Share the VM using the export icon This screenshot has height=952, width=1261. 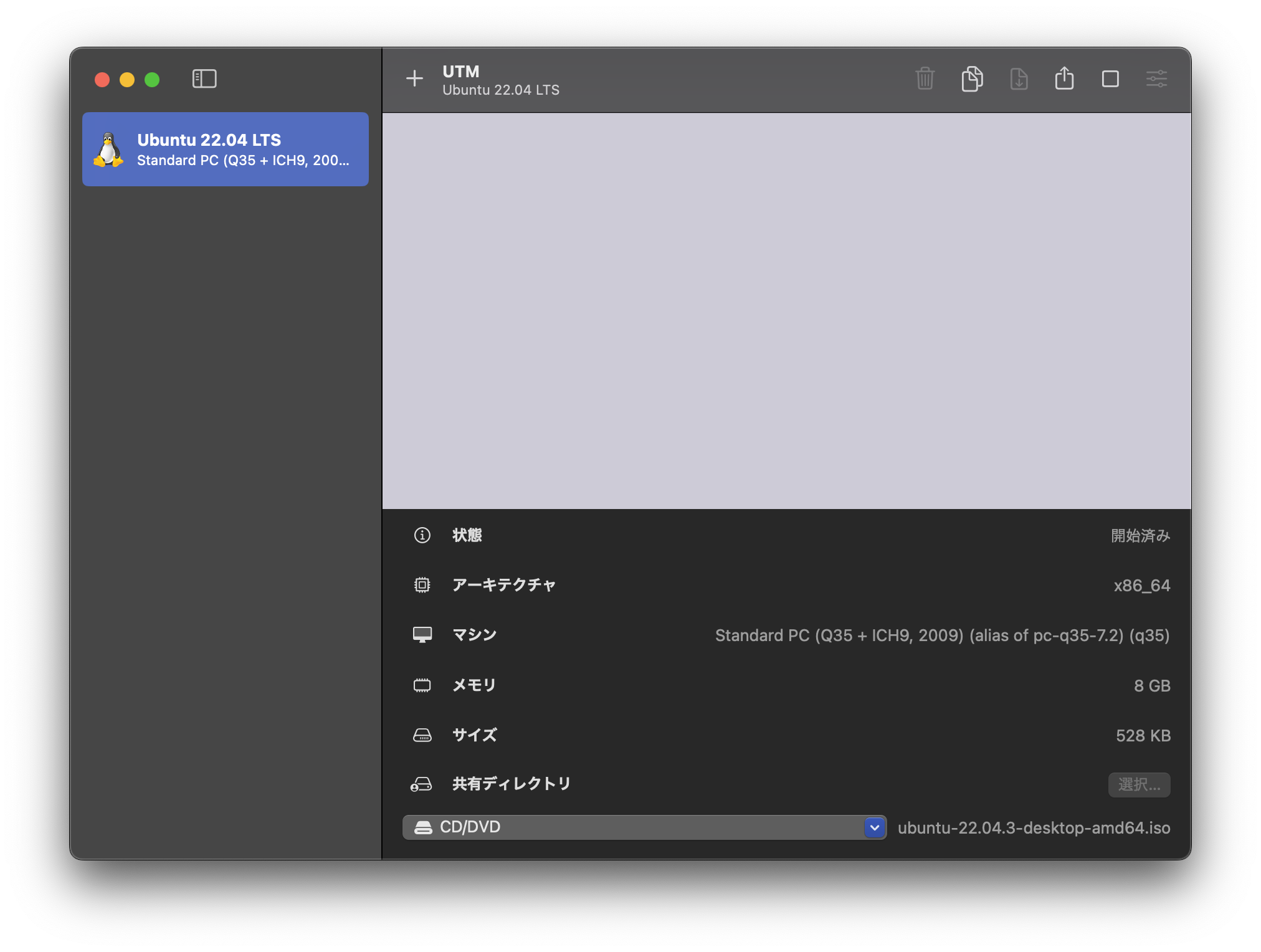coord(1065,79)
